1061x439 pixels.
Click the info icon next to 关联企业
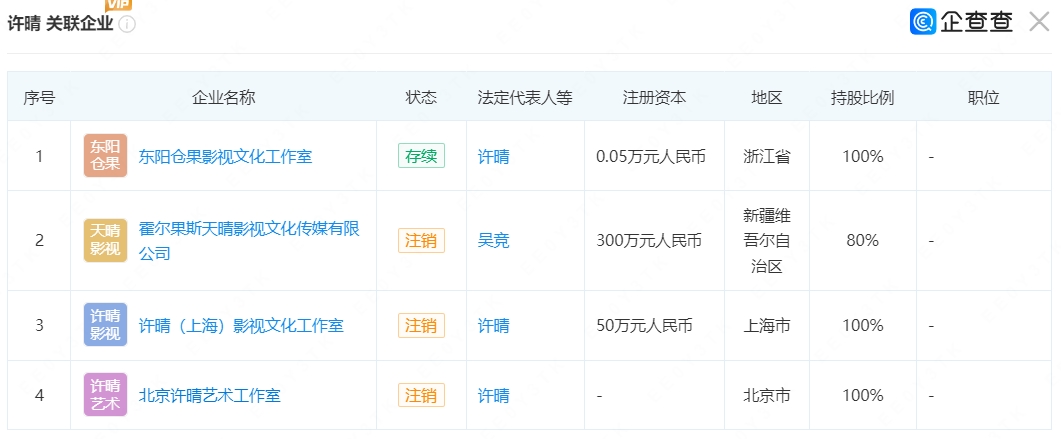[x=127, y=24]
